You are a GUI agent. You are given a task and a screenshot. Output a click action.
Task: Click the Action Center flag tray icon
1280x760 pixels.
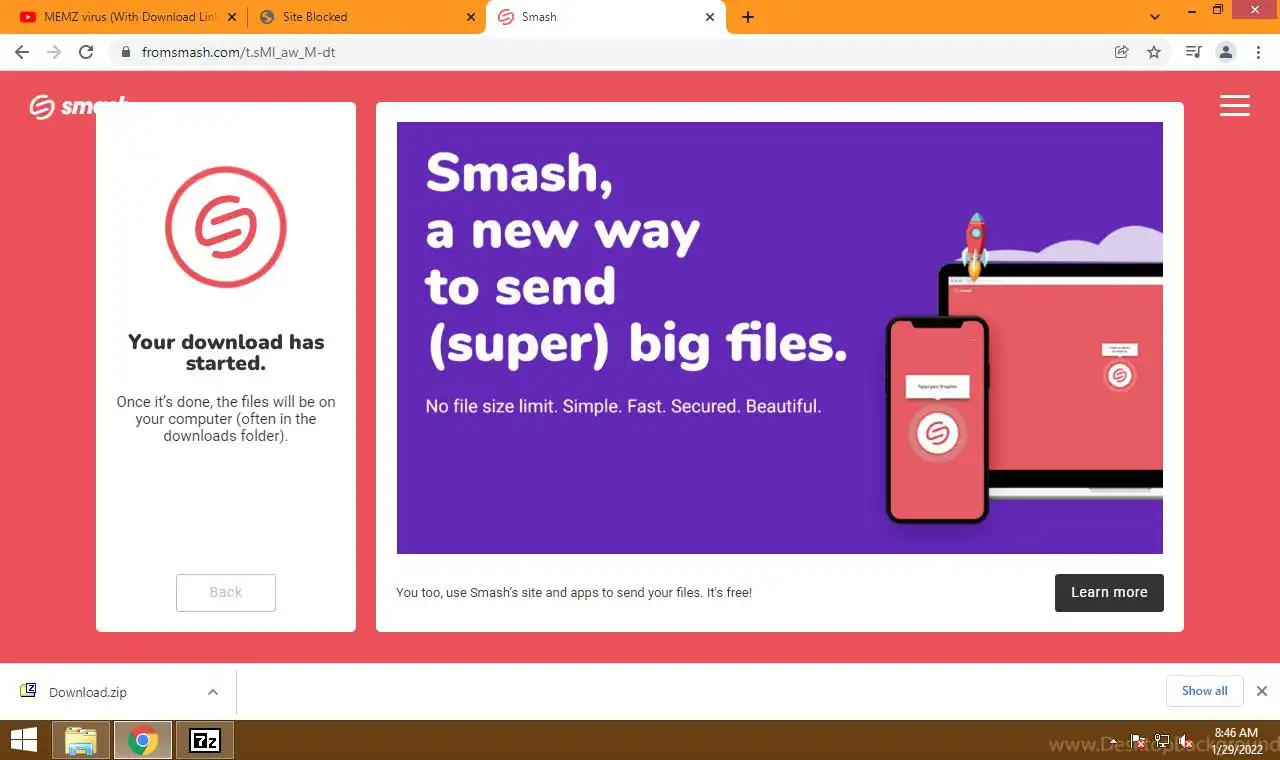tap(1138, 742)
